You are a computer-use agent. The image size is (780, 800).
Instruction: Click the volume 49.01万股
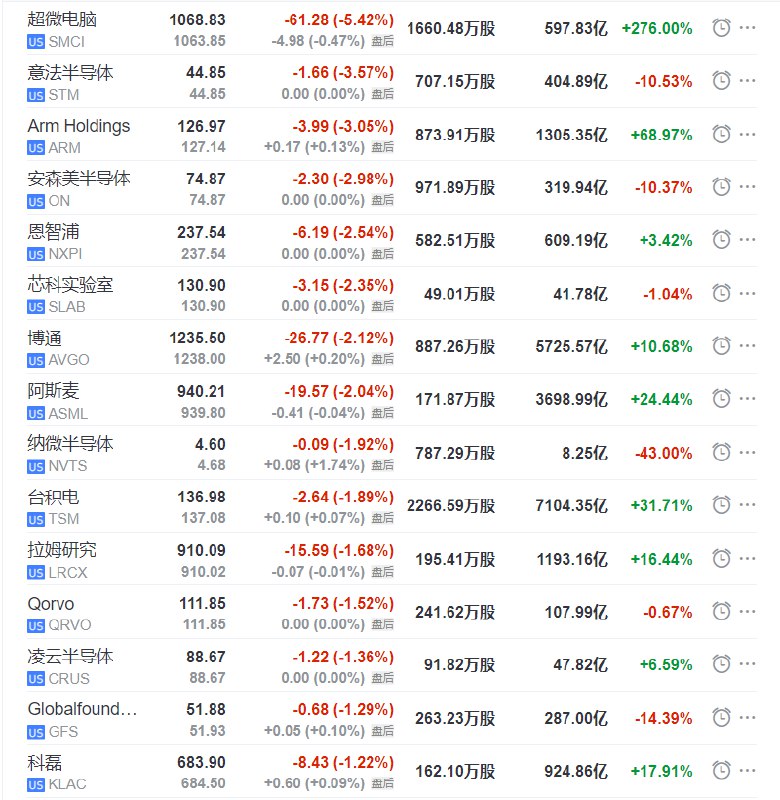pyautogui.click(x=460, y=294)
